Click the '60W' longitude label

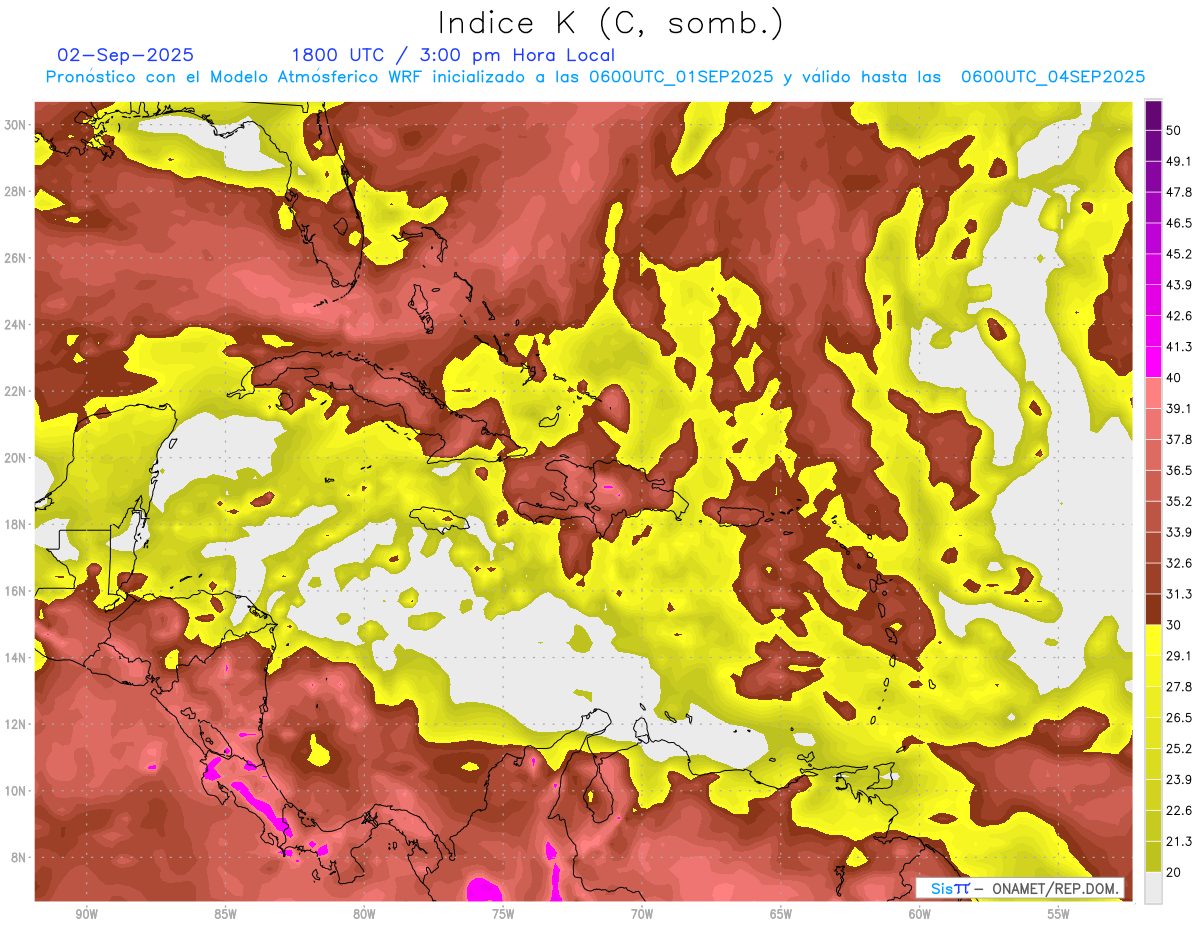coord(919,914)
